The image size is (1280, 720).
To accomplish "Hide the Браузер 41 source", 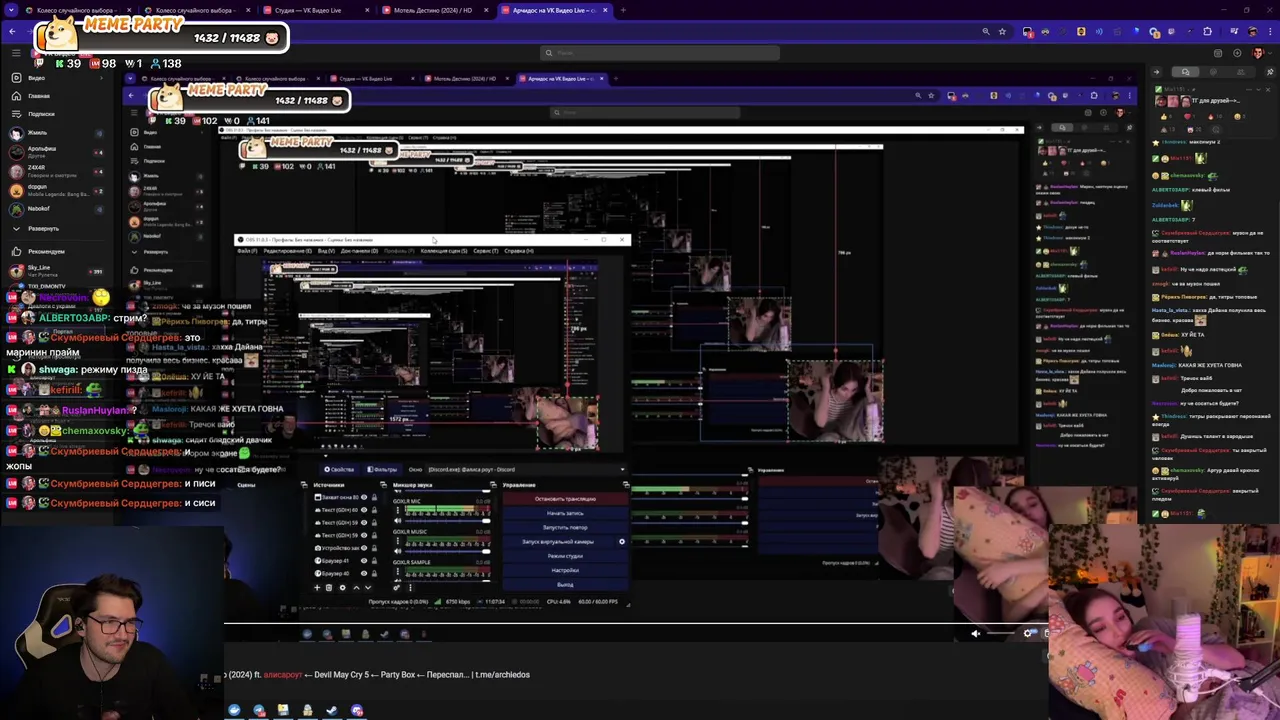I will (364, 560).
